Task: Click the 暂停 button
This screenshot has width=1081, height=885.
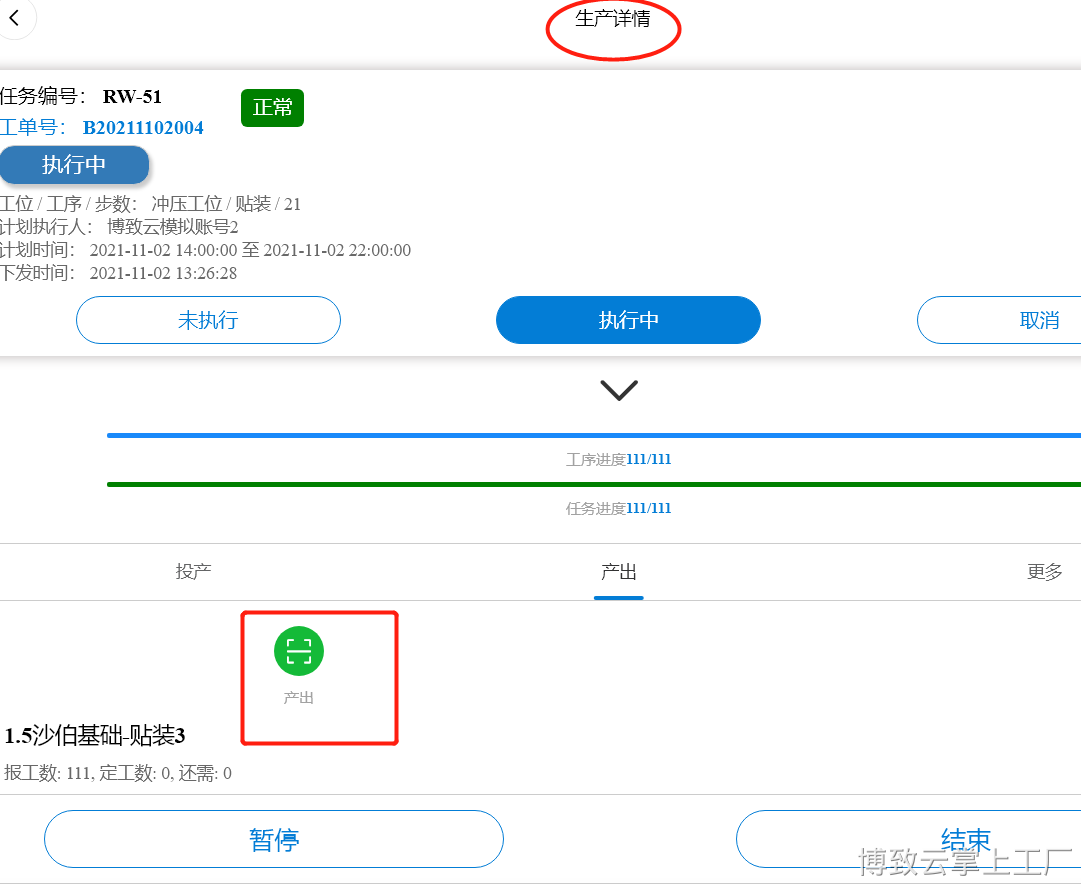Action: click(x=274, y=839)
